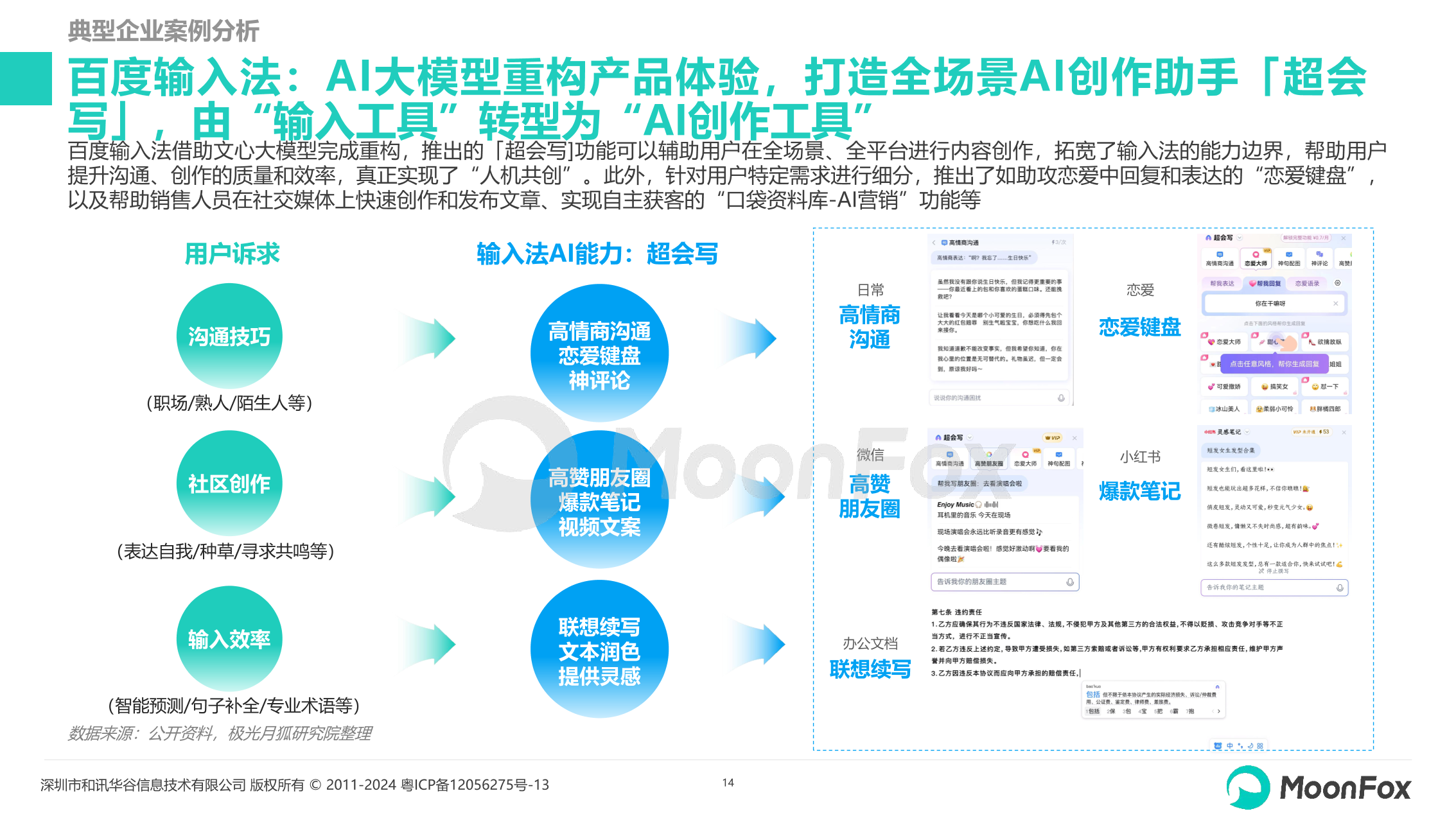
Task: Click the microphone icon in 笔记主题 field
Action: (x=1340, y=587)
